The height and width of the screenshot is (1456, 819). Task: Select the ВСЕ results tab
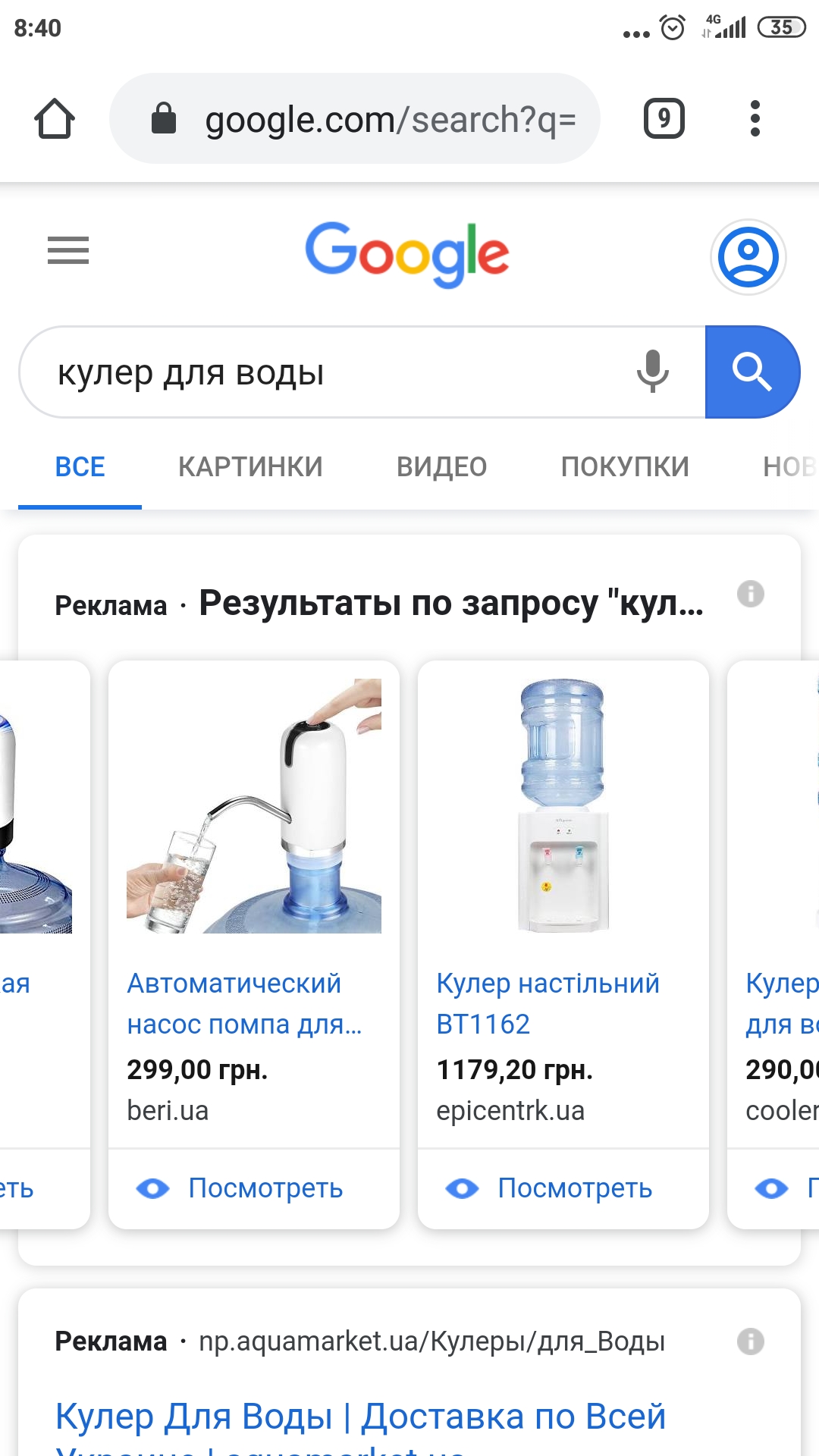pyautogui.click(x=80, y=466)
